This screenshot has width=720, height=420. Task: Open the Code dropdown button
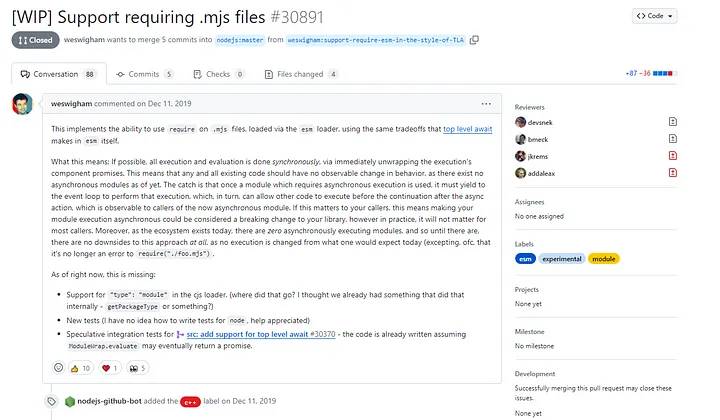[654, 16]
